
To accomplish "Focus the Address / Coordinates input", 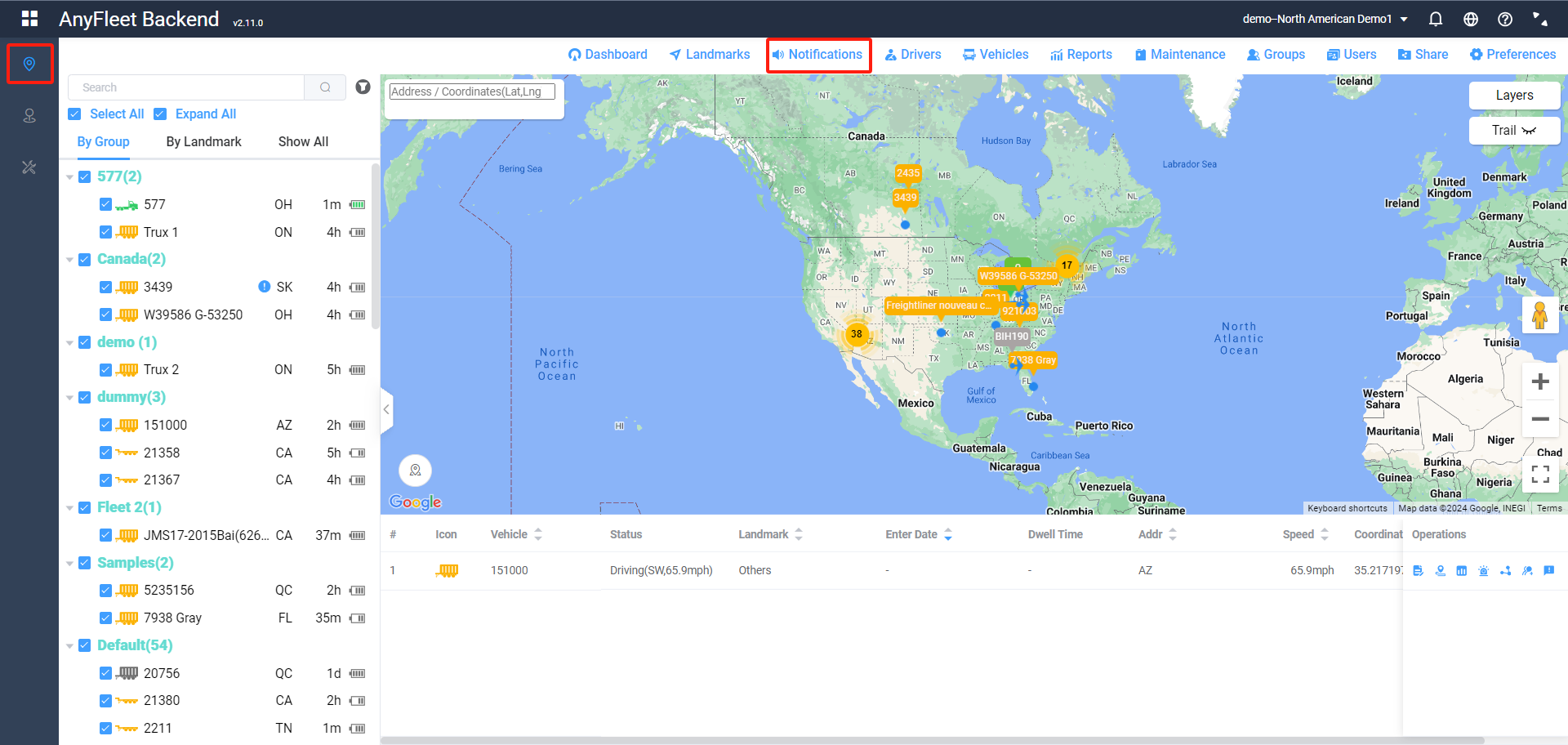I will (472, 91).
